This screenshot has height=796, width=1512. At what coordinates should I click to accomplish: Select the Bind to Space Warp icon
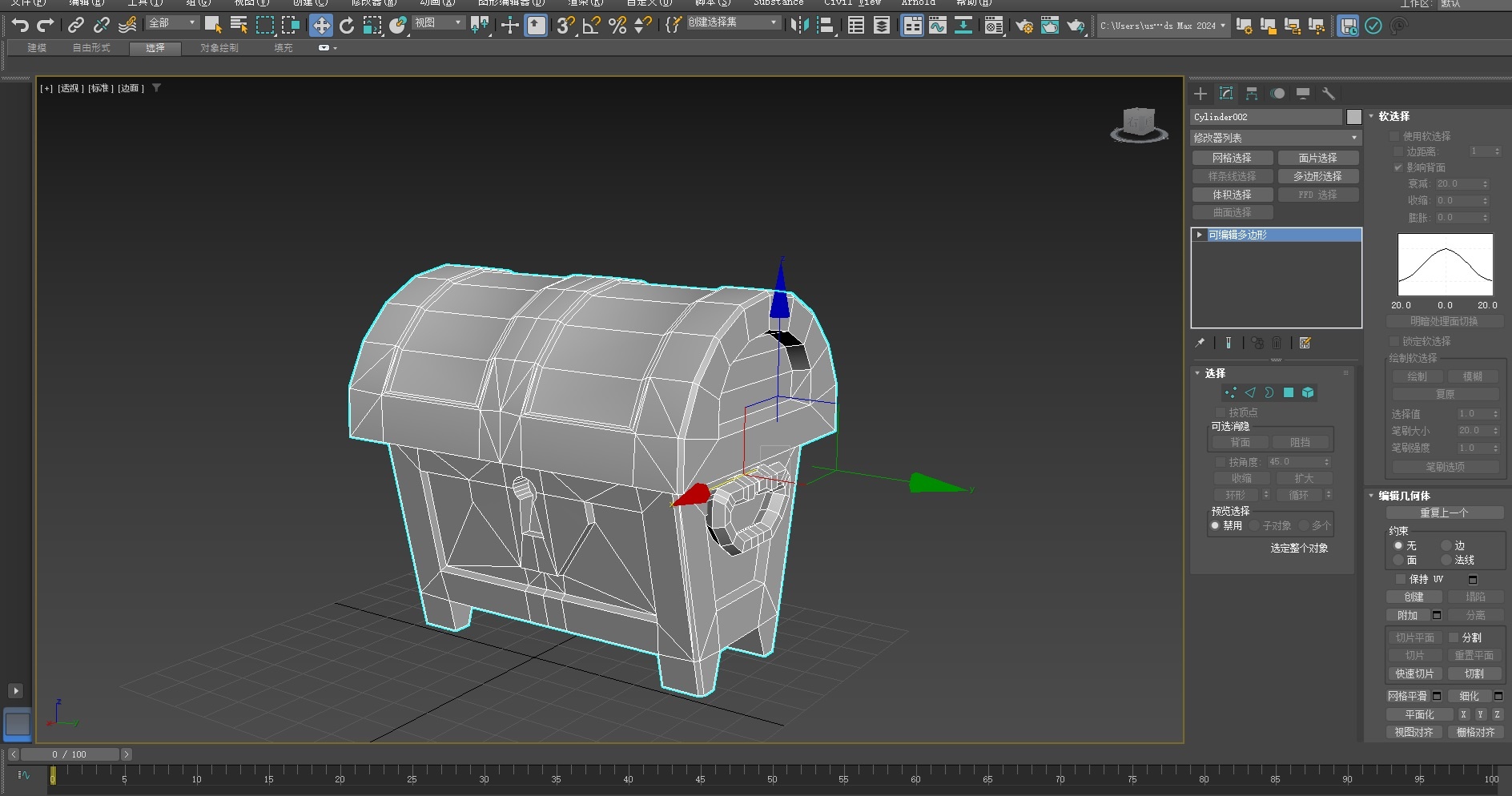127,26
